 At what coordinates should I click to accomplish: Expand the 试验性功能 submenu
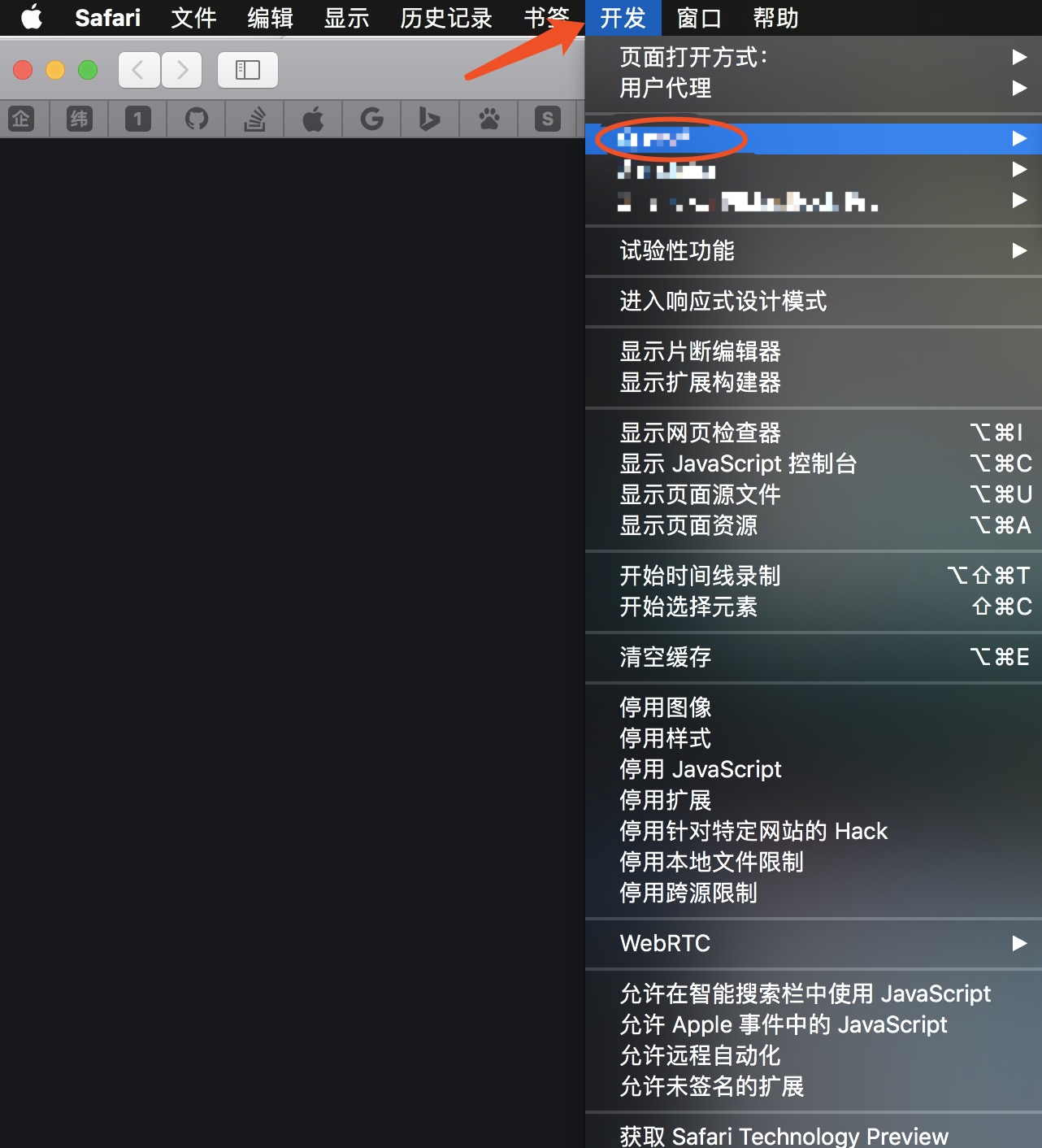click(814, 250)
